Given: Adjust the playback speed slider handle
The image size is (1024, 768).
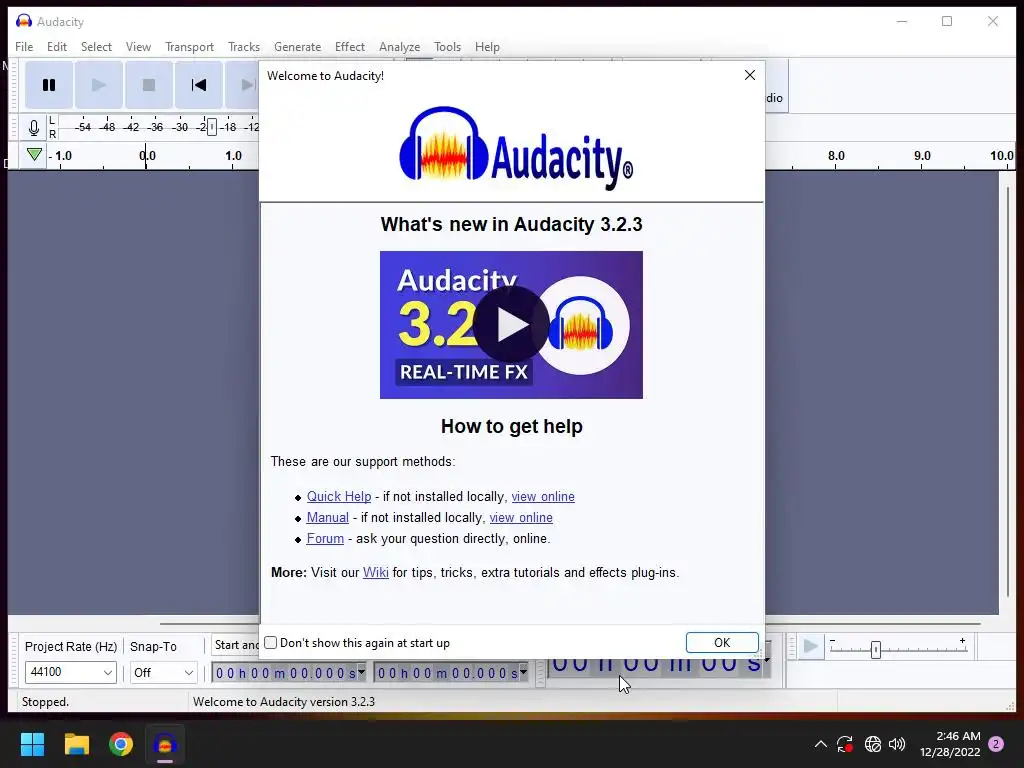Looking at the screenshot, I should pos(876,649).
